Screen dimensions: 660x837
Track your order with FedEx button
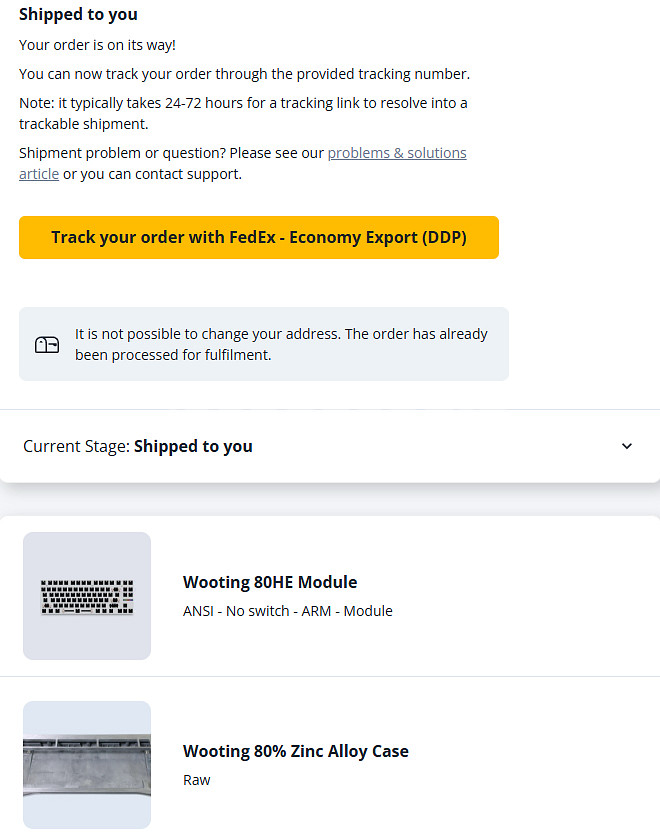258,238
